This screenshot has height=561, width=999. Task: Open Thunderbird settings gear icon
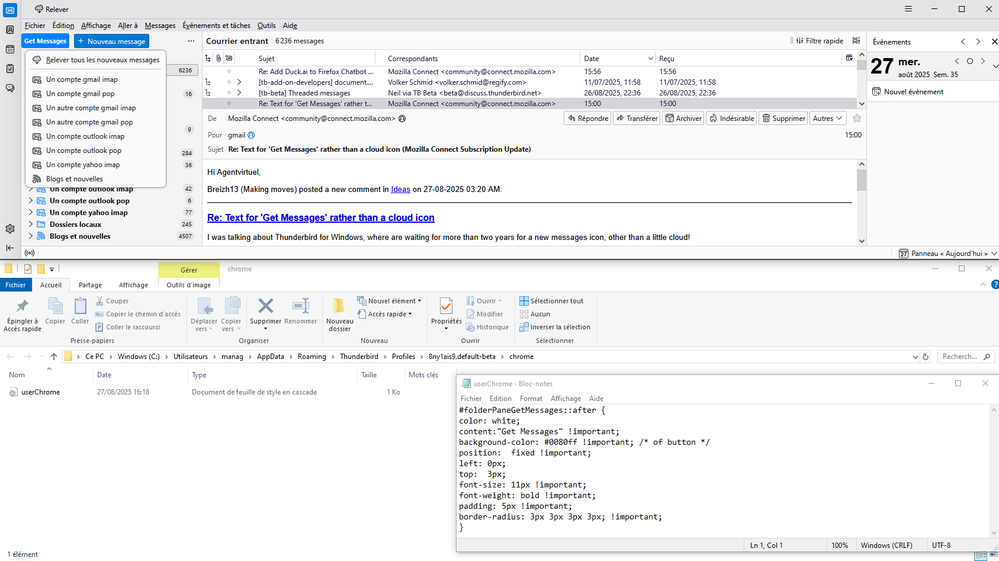(10, 229)
